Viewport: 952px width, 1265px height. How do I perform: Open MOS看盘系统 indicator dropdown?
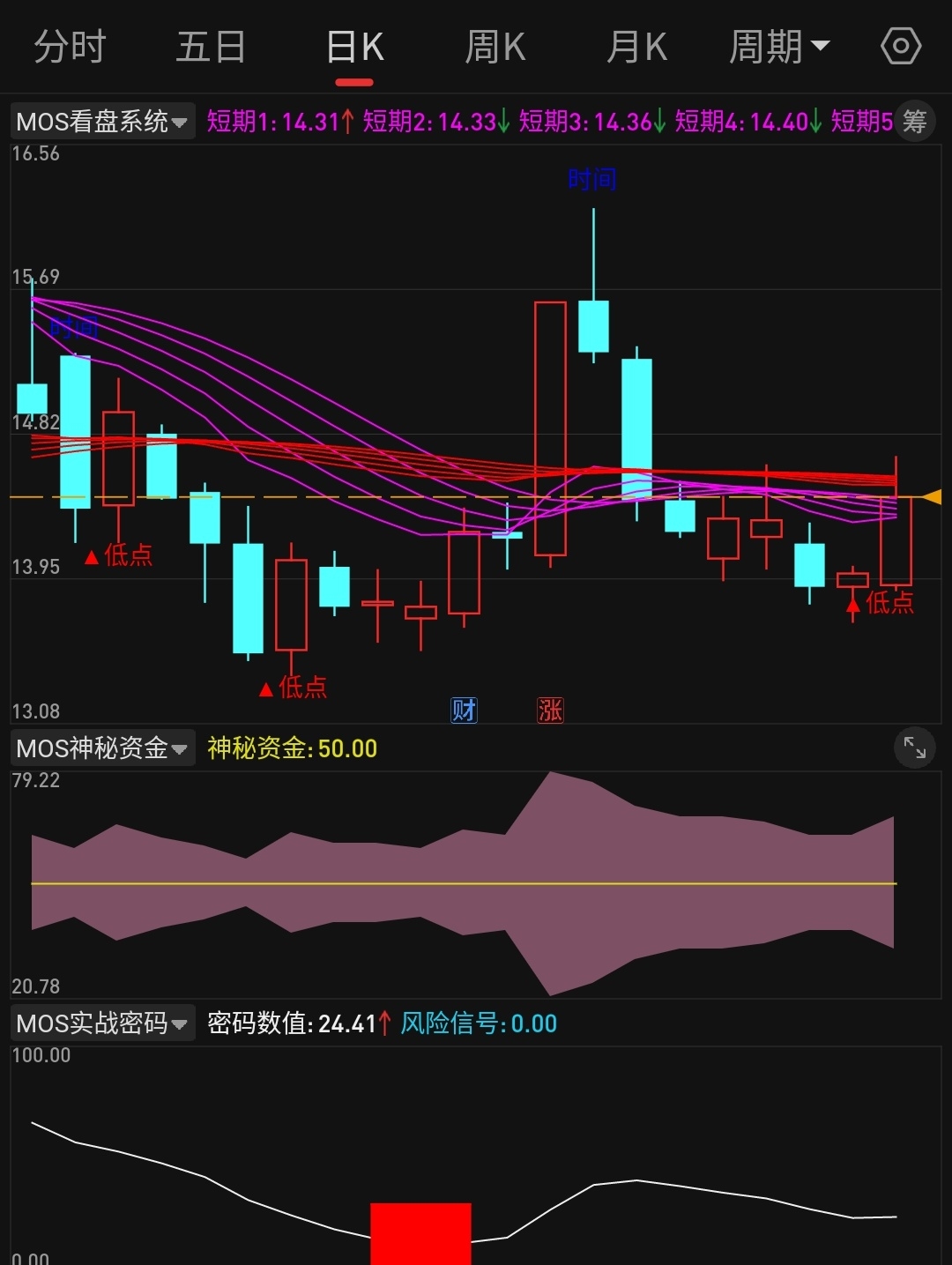click(102, 121)
